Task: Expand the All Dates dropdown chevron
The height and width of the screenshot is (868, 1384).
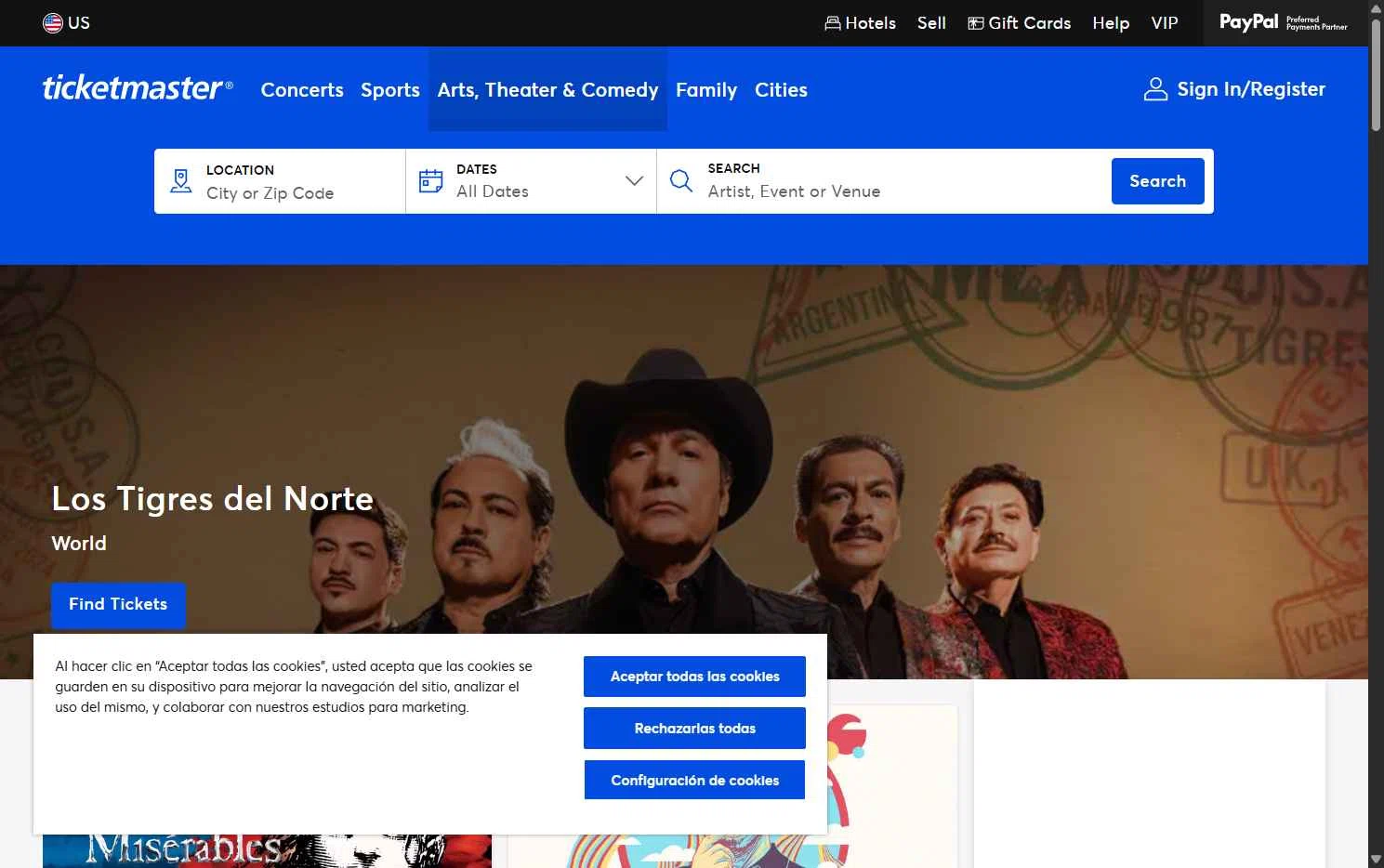Action: 634,181
